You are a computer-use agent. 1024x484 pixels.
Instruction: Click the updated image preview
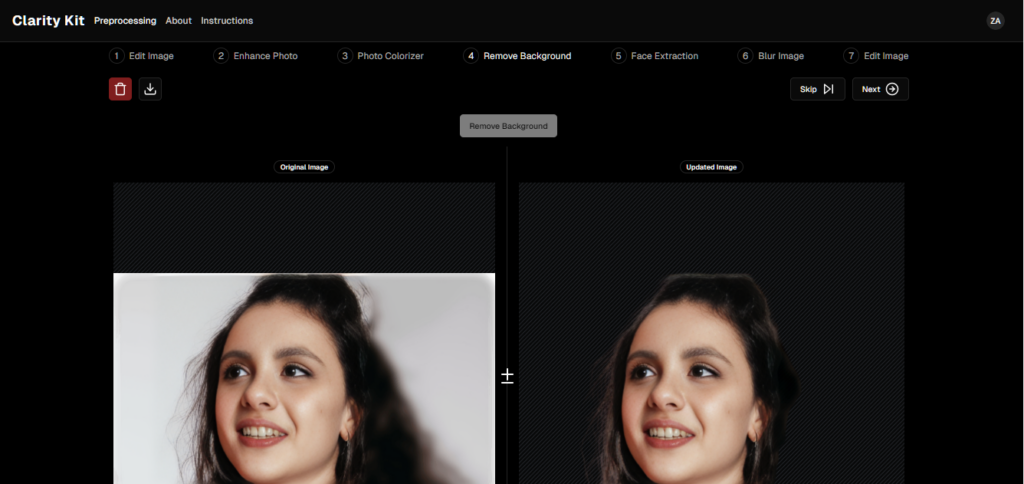[711, 378]
